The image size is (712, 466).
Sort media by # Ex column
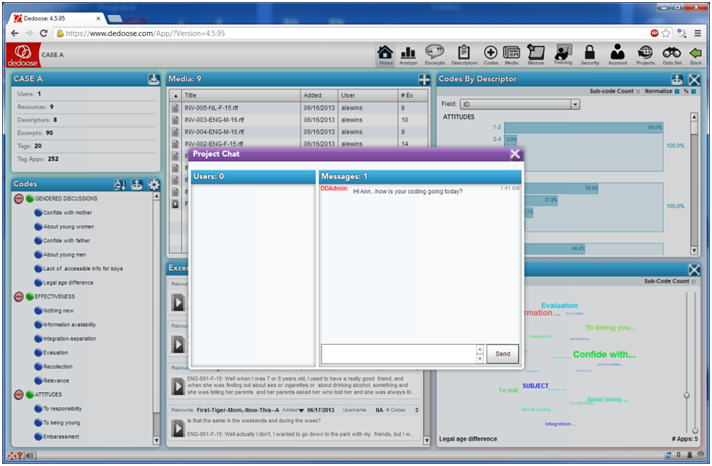pyautogui.click(x=413, y=96)
